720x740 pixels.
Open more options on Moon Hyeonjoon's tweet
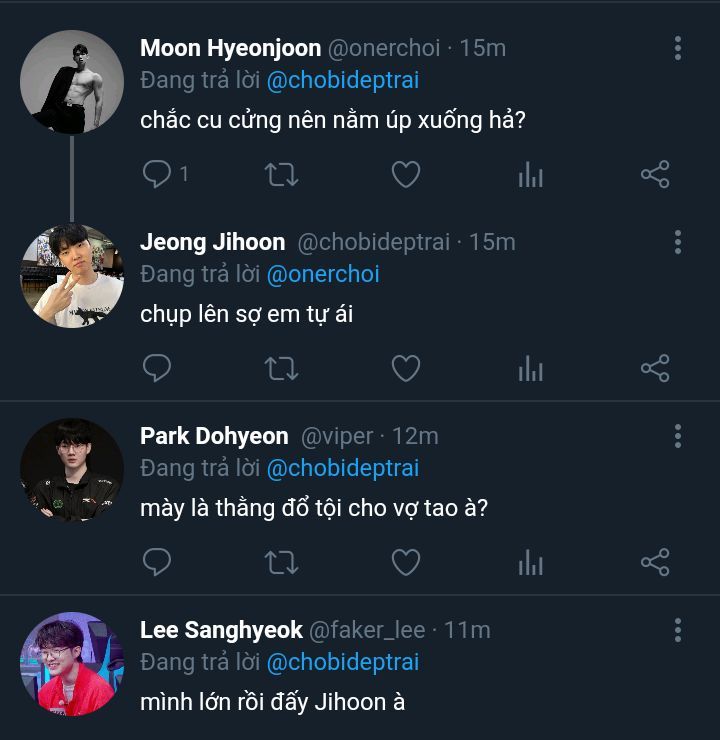(678, 48)
